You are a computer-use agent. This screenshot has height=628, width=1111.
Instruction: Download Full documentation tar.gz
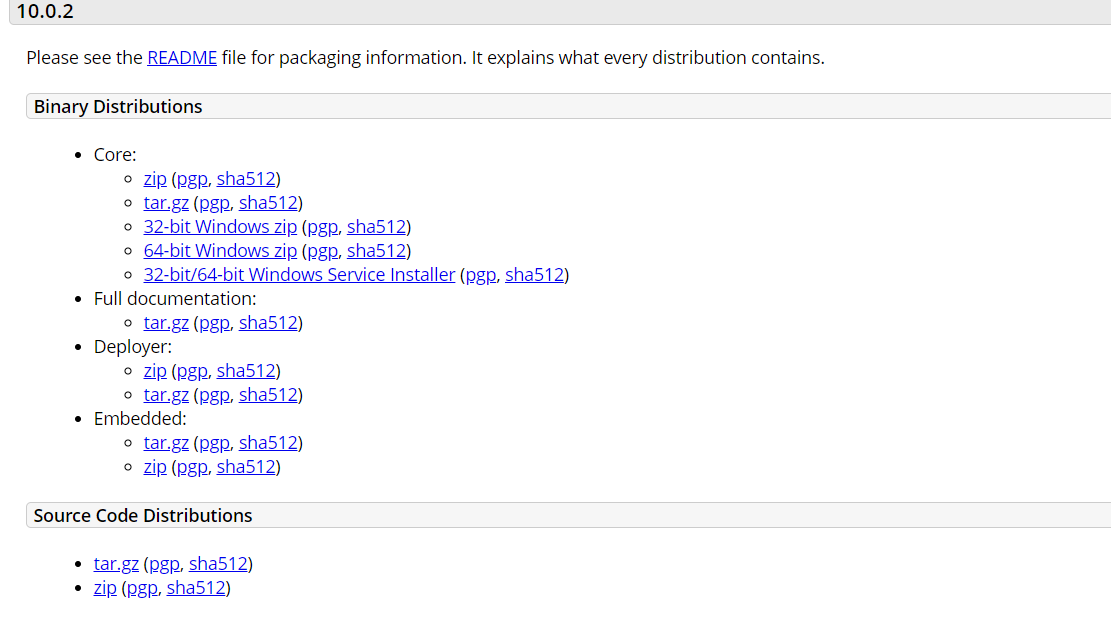(x=166, y=323)
